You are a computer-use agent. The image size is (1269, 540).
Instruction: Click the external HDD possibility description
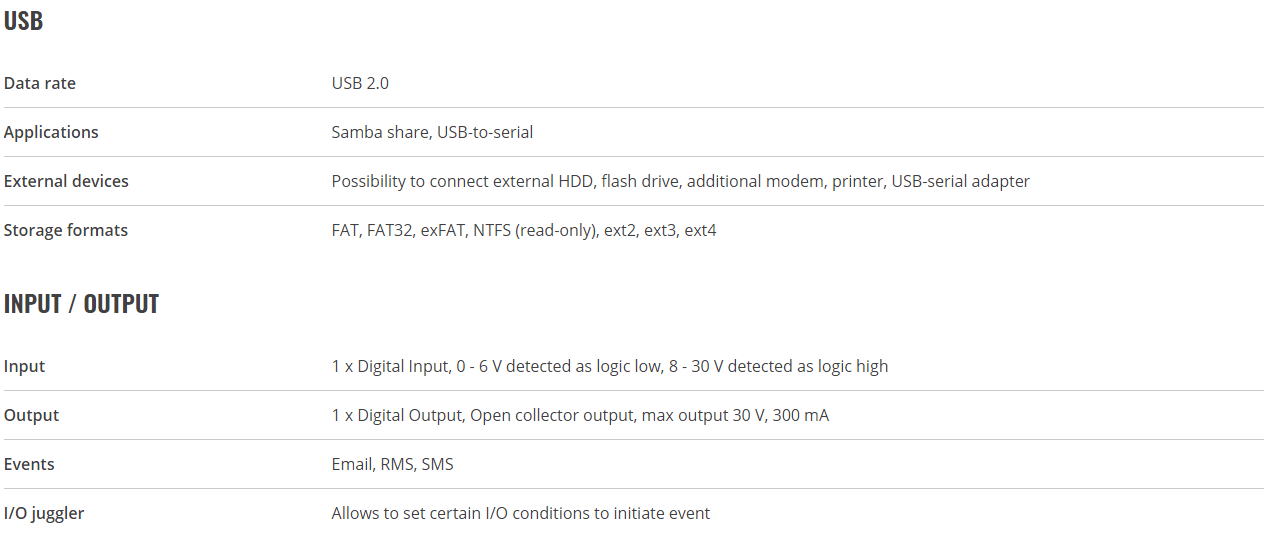click(680, 181)
